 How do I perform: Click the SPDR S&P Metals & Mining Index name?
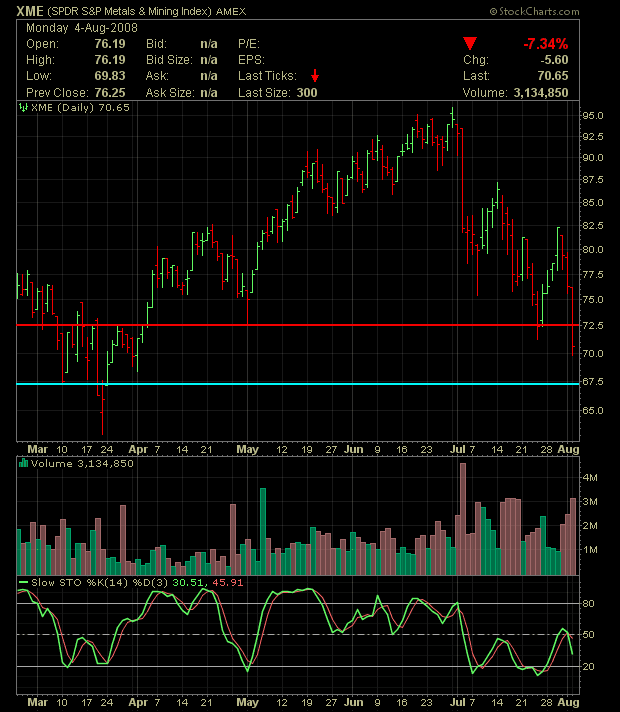[x=129, y=11]
